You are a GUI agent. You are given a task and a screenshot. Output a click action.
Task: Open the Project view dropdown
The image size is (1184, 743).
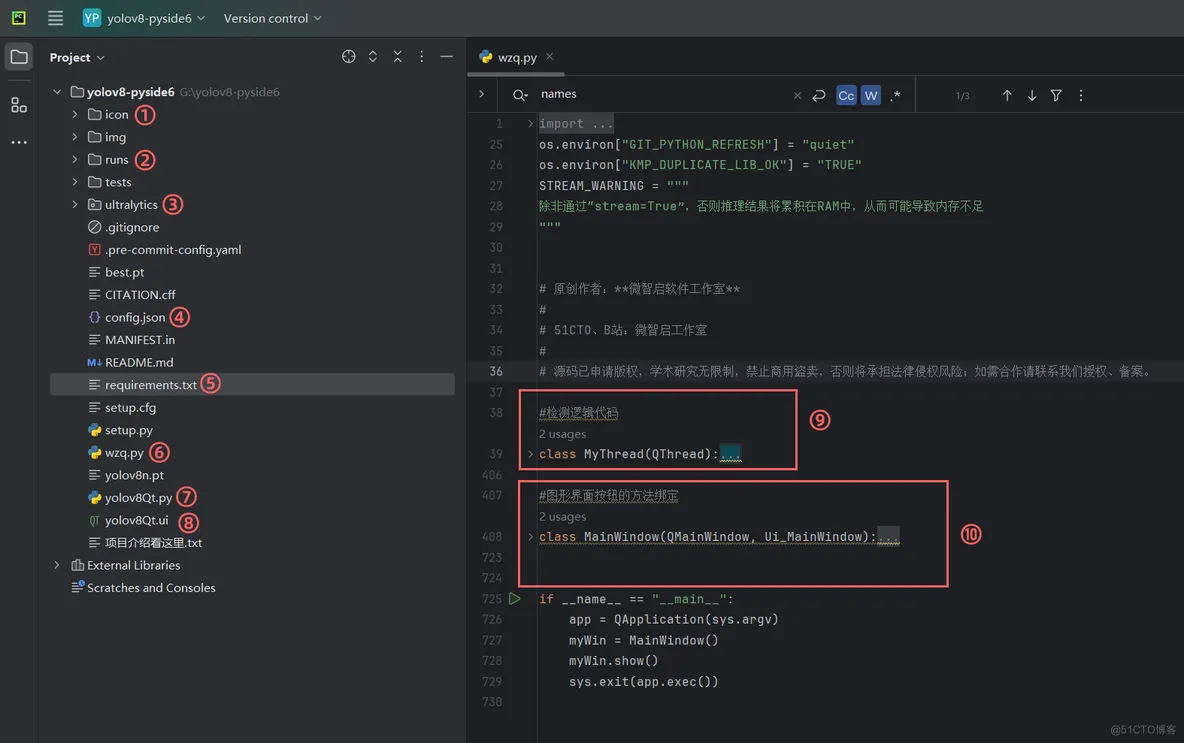point(77,57)
